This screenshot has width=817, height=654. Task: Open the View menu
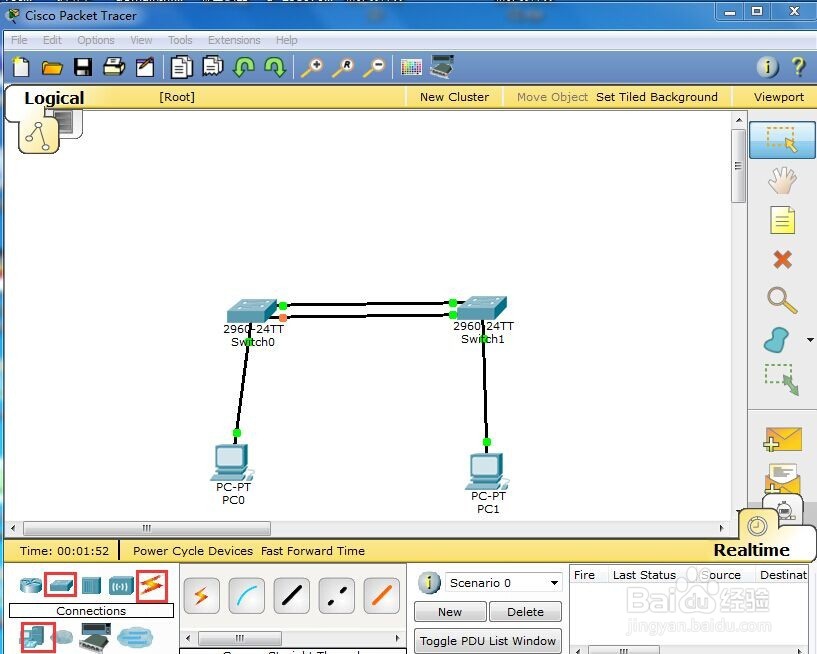141,40
